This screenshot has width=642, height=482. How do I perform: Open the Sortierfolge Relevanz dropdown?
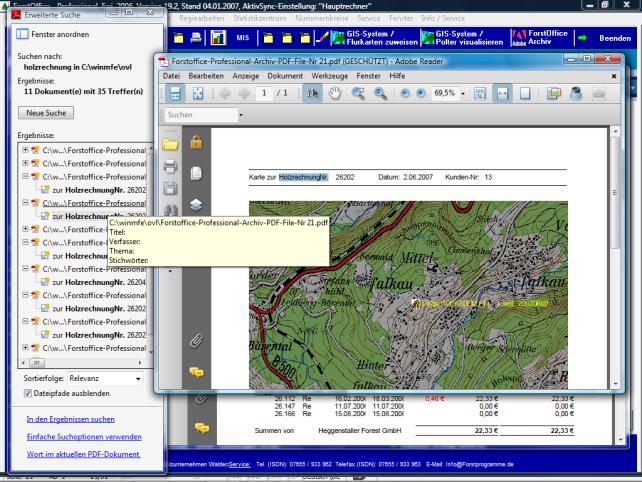[105, 379]
